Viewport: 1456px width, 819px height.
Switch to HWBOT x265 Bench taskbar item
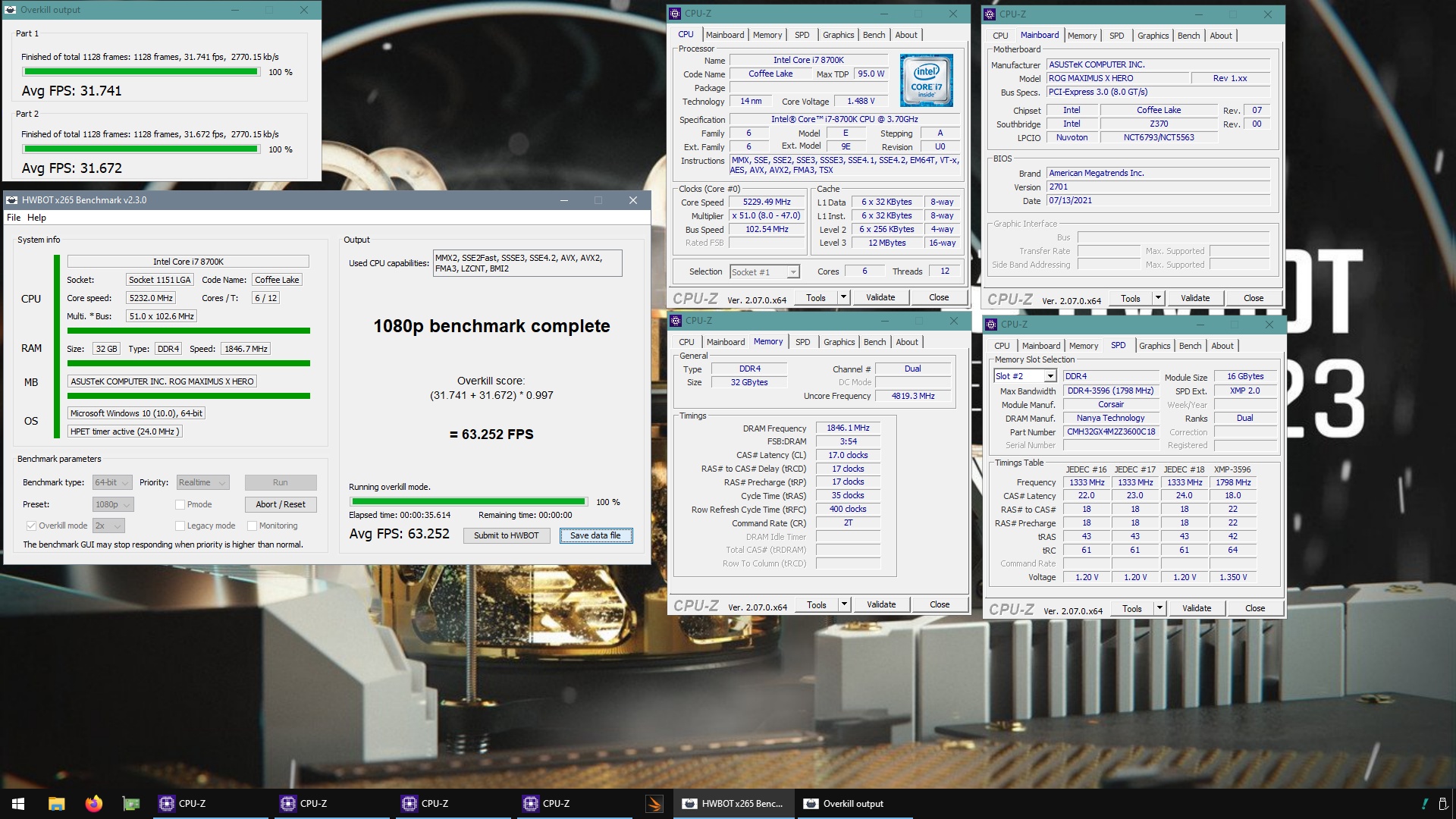(733, 804)
